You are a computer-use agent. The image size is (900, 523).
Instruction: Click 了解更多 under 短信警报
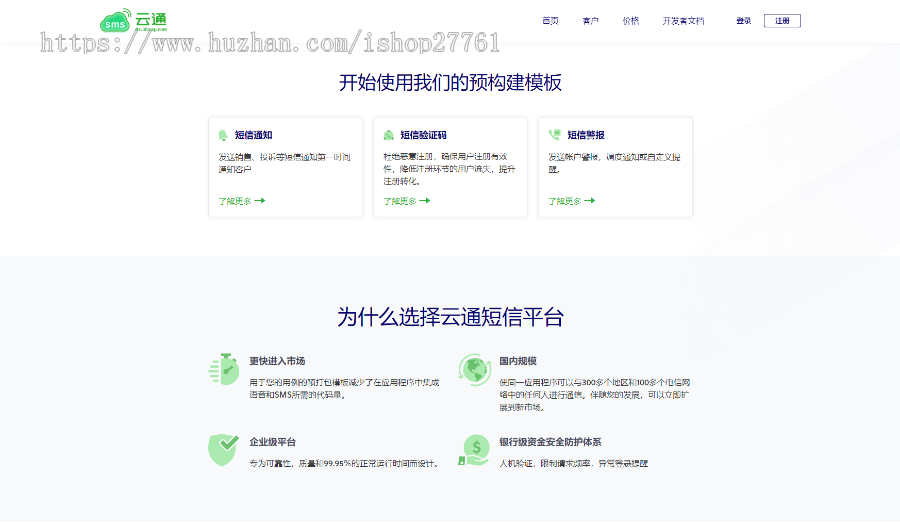[565, 201]
